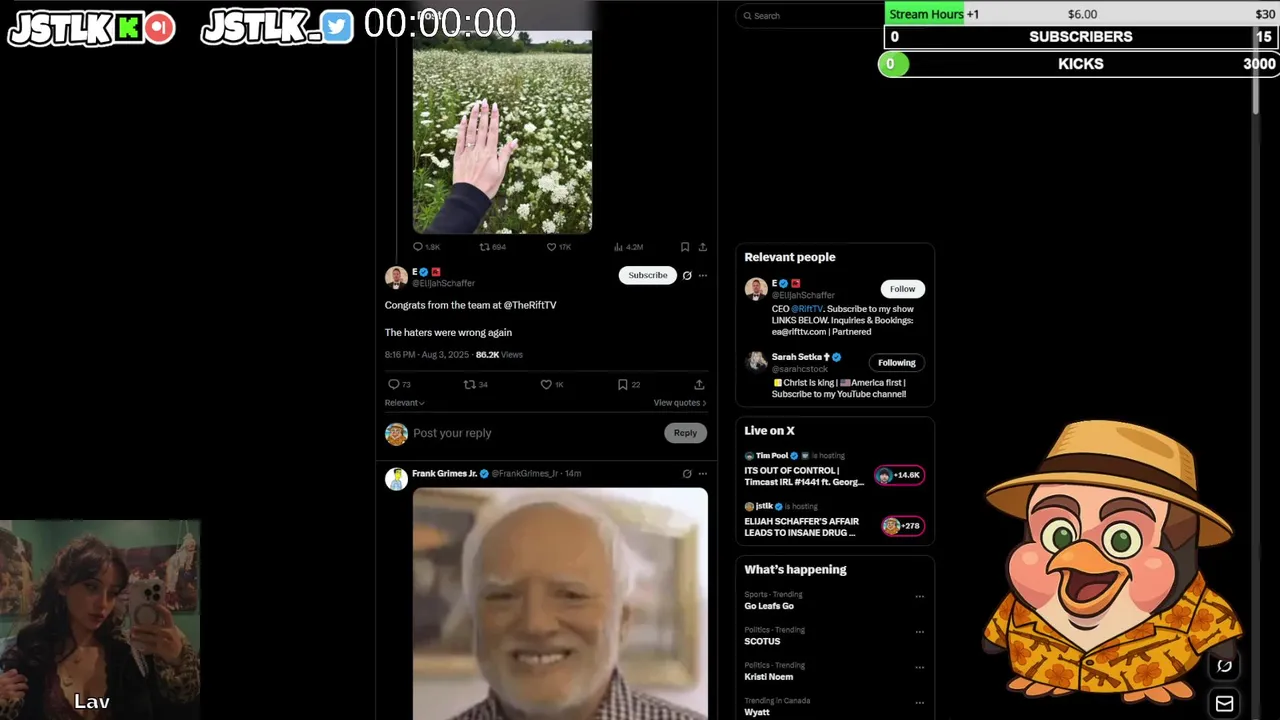Open more options on Frank Grimes Jr. post
The width and height of the screenshot is (1280, 720).
703,474
